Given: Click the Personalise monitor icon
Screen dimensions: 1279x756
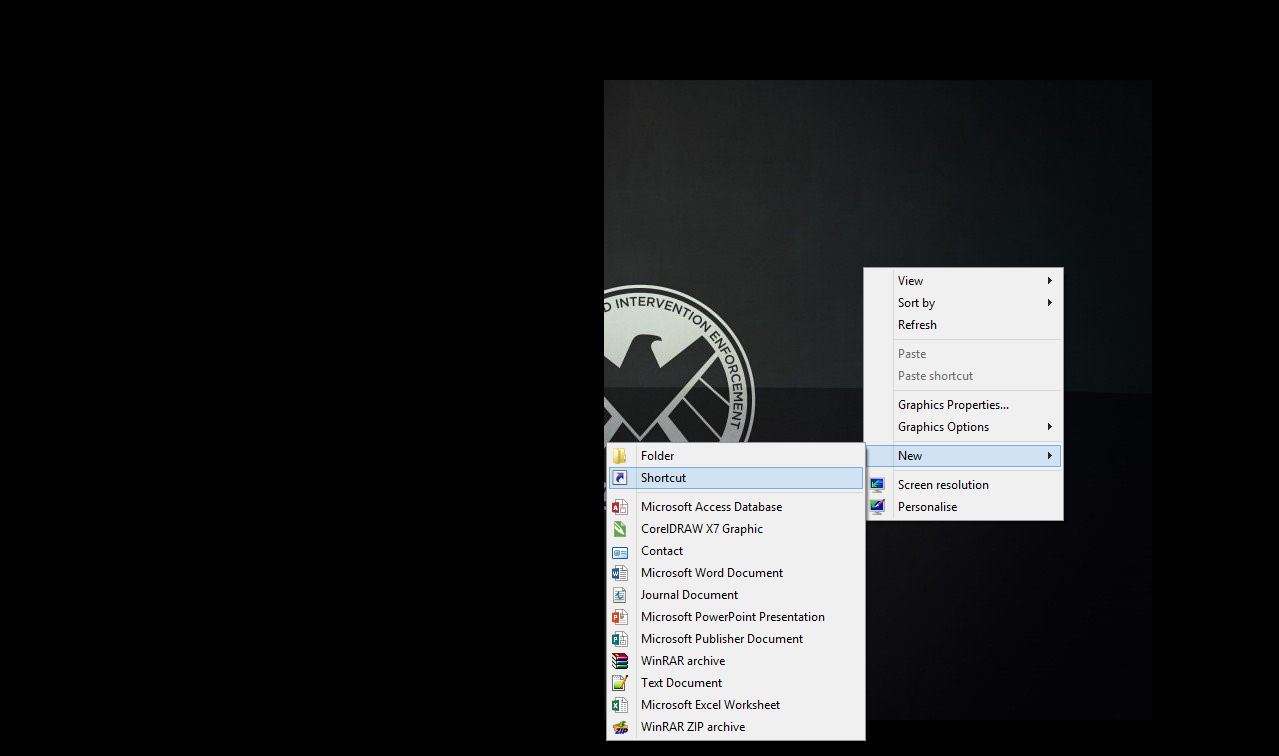Looking at the screenshot, I should click(877, 507).
